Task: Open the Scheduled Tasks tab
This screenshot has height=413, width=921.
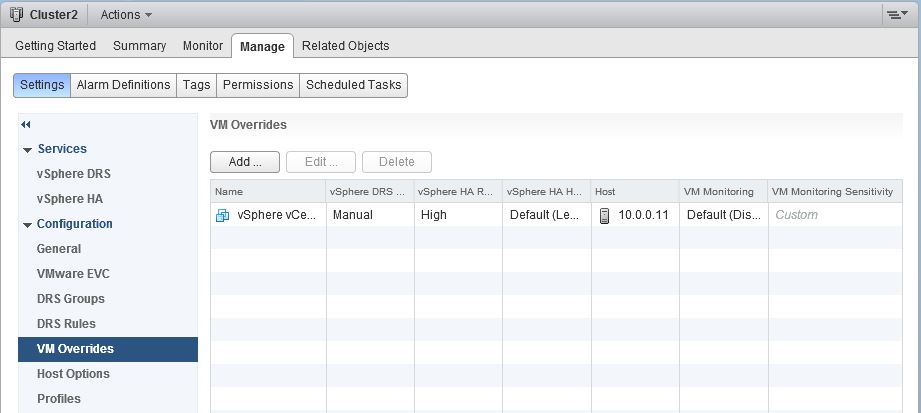Action: (x=354, y=85)
